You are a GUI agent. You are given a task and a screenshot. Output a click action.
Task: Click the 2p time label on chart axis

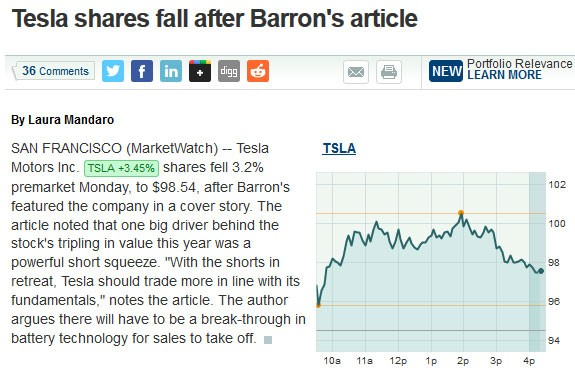click(x=463, y=361)
